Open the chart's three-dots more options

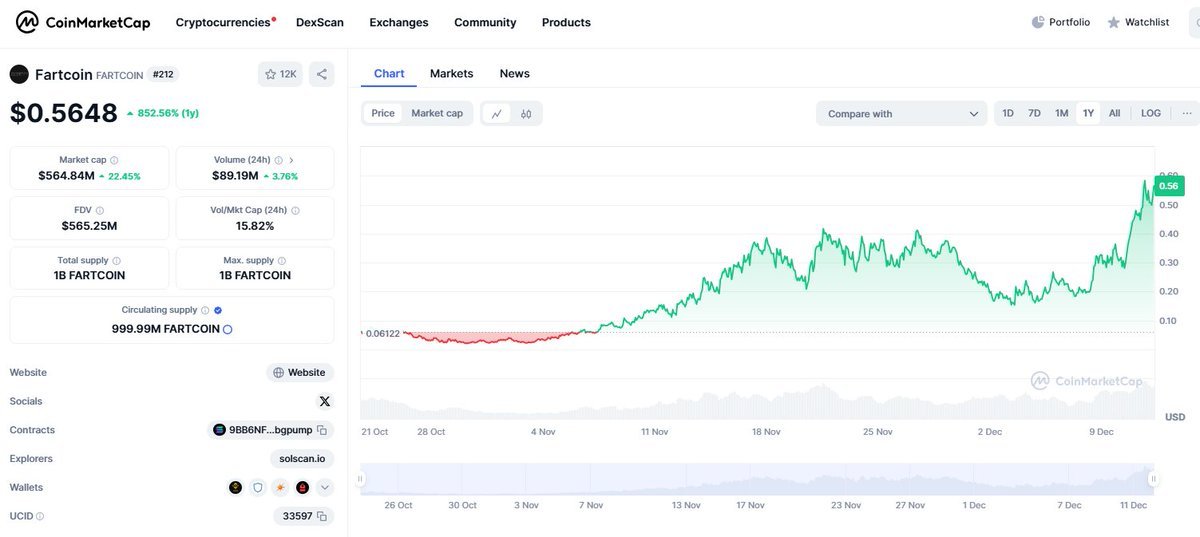pos(1186,113)
